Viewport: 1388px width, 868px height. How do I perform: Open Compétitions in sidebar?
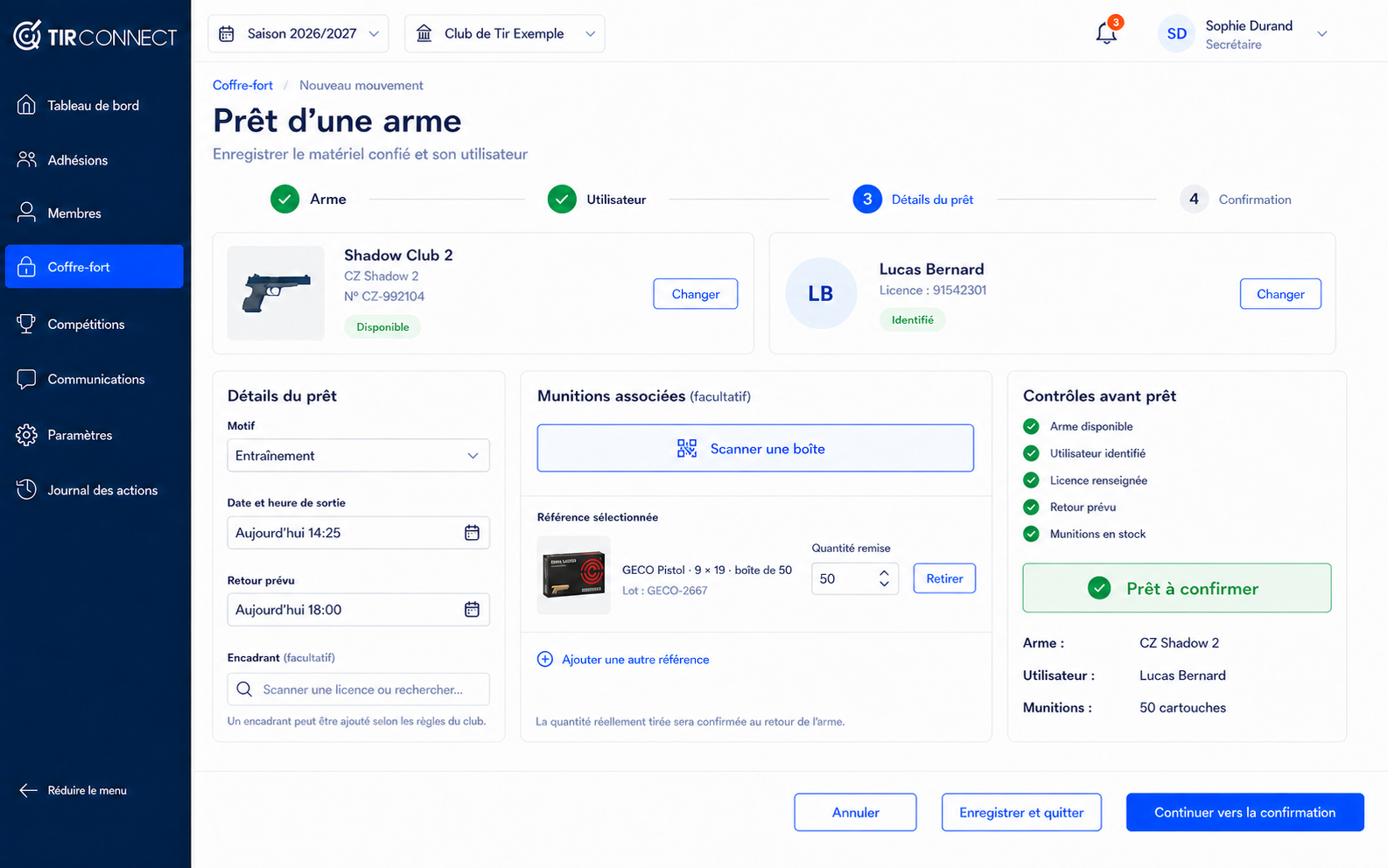pos(95,325)
